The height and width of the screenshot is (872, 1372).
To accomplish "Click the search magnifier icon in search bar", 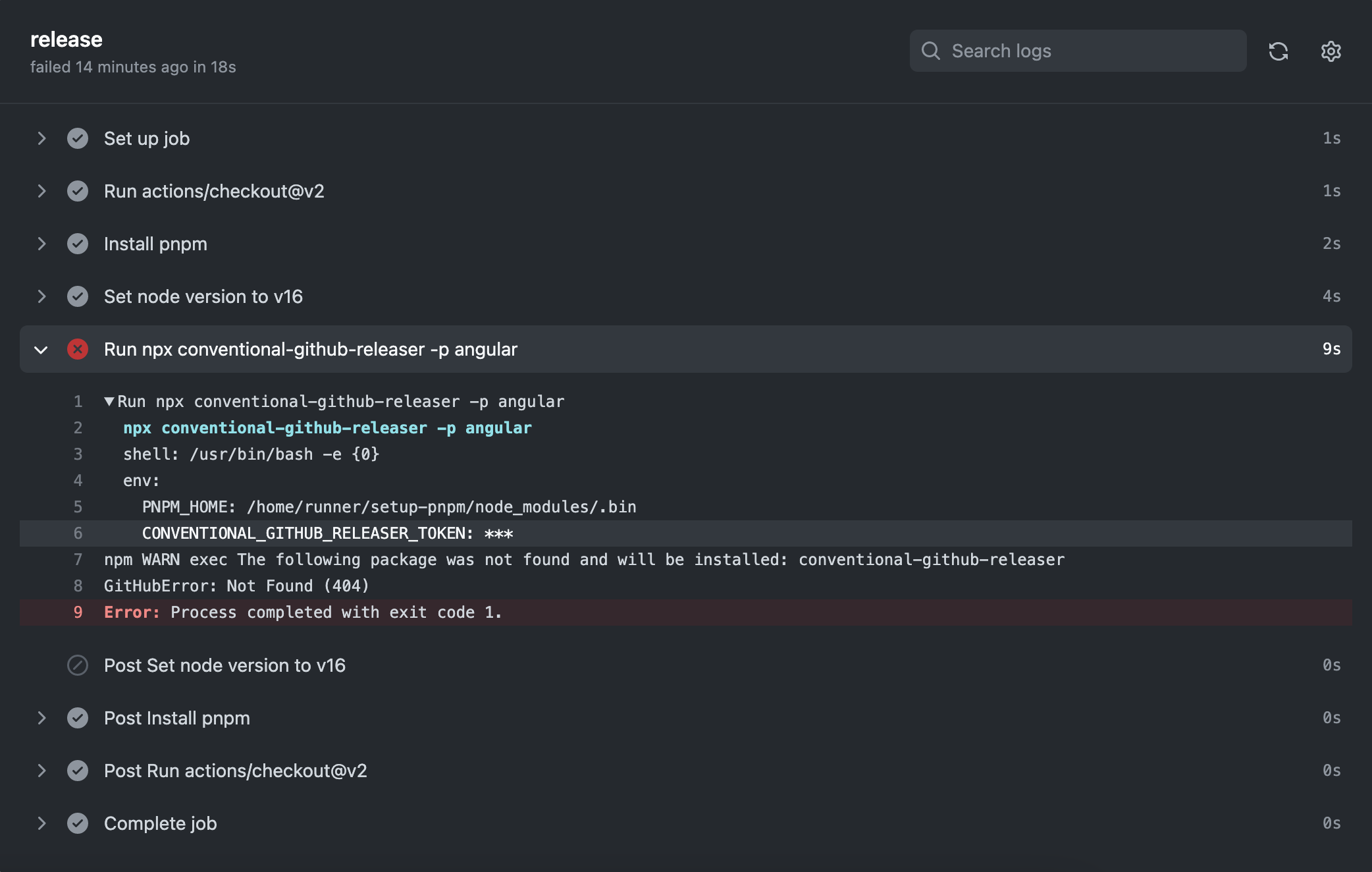I will (x=931, y=51).
